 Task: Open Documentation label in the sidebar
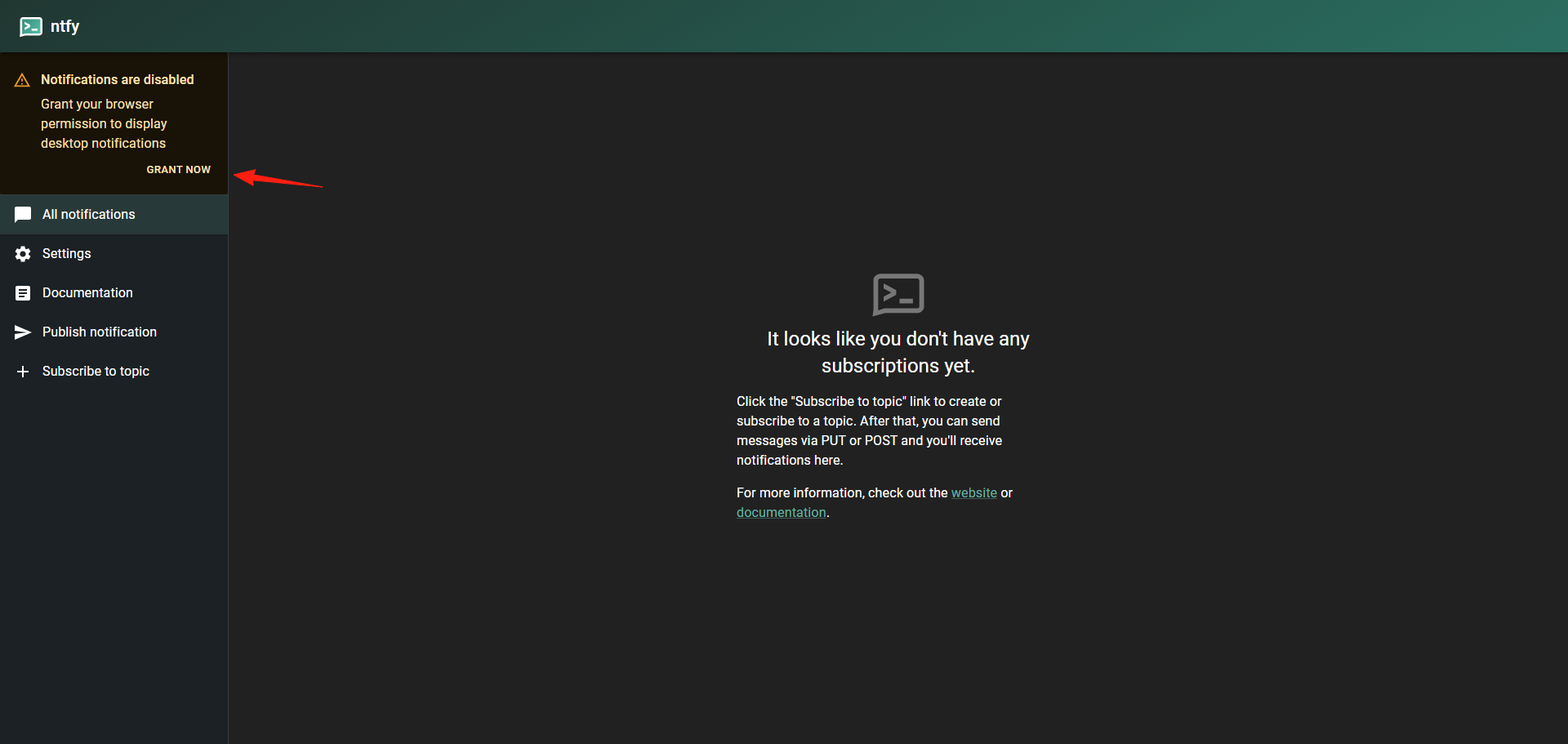coord(87,293)
